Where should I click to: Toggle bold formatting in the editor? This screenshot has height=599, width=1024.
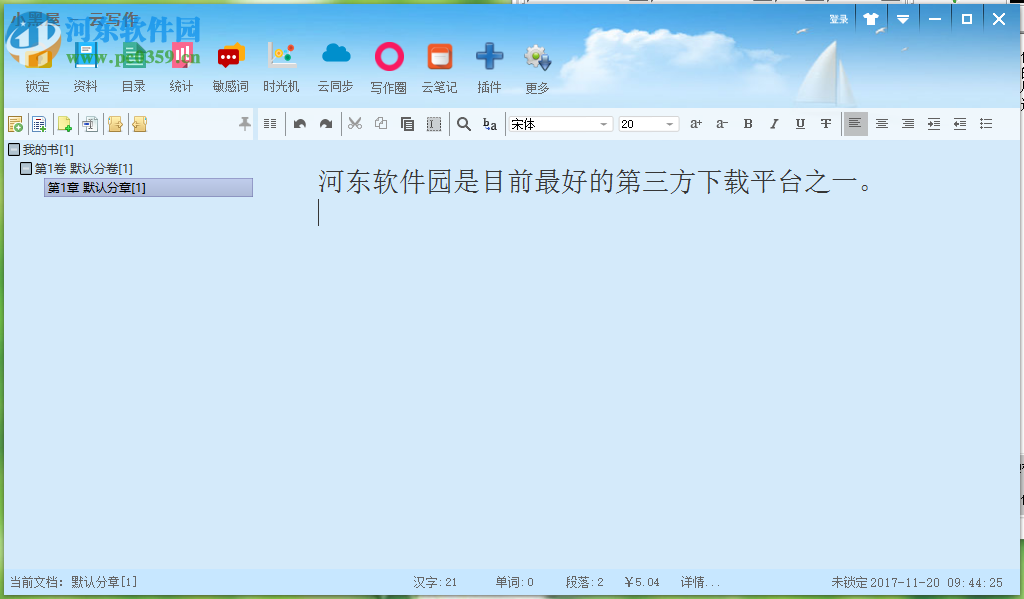click(748, 123)
